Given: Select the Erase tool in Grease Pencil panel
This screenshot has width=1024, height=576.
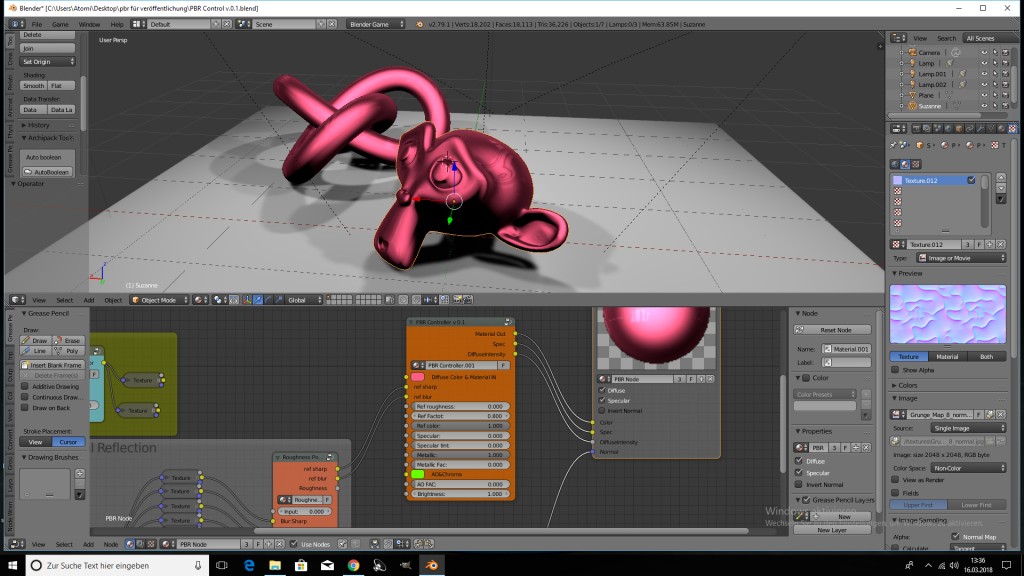Looking at the screenshot, I should click(70, 340).
